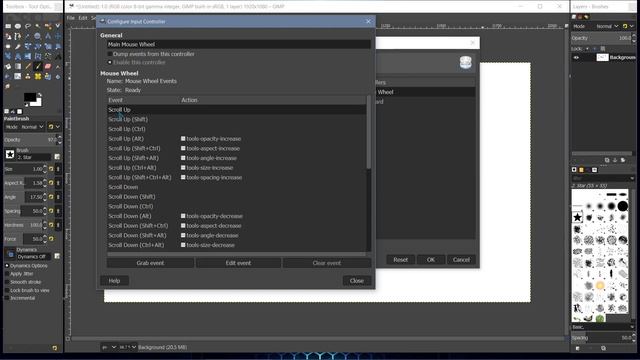This screenshot has height=360, width=640.
Task: Swap foreground and background colors arrow
Action: [40, 95]
